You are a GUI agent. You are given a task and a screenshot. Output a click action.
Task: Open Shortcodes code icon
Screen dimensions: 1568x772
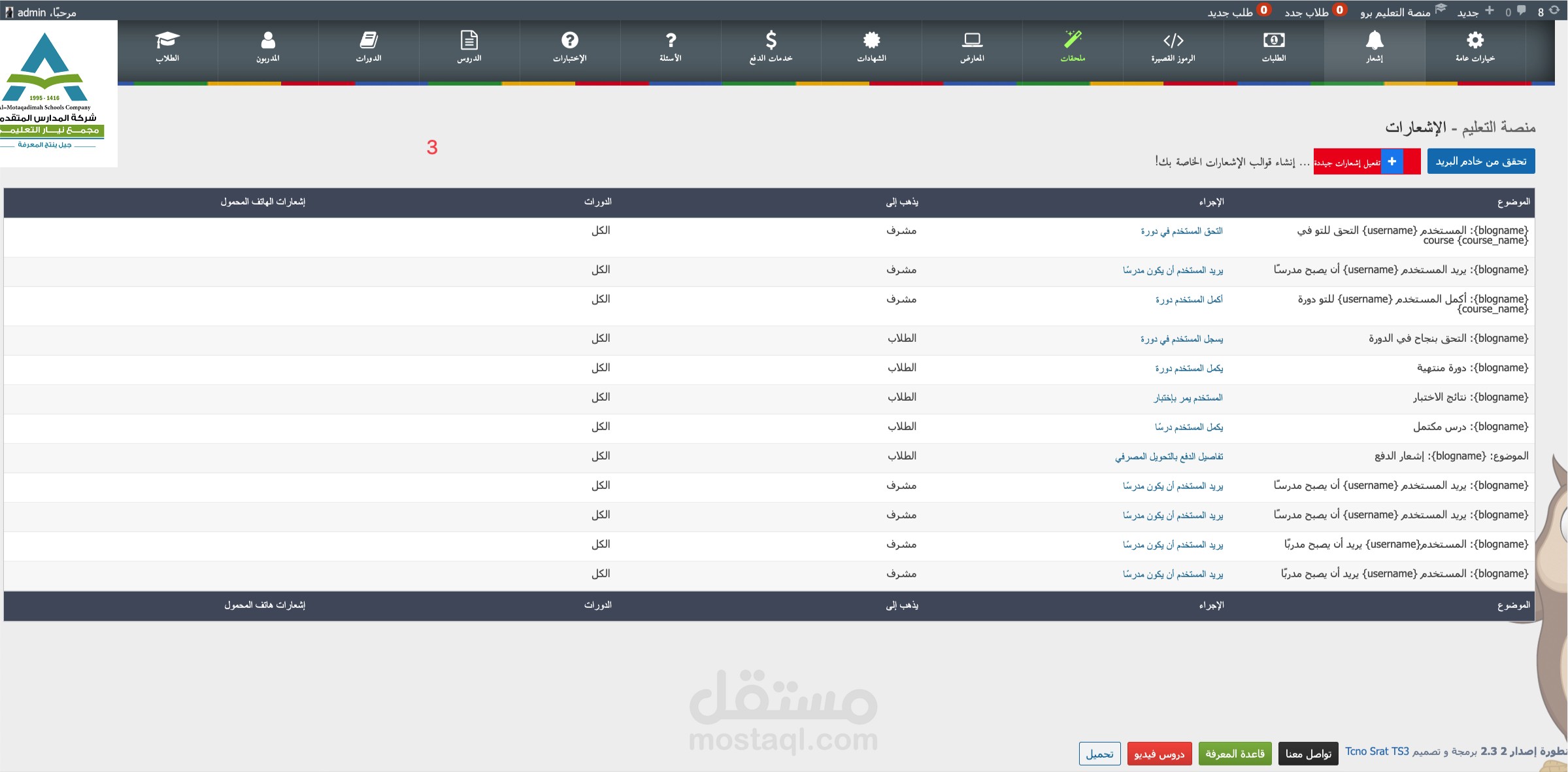coord(1173,41)
